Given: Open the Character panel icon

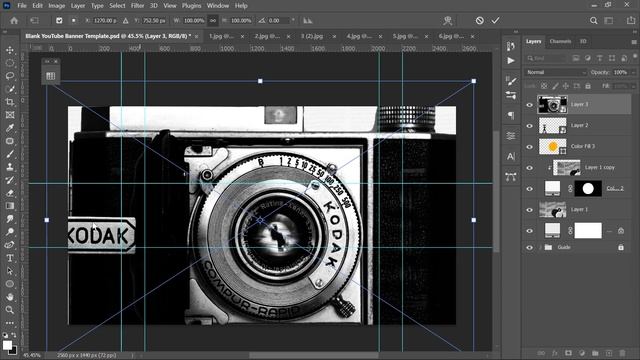Looking at the screenshot, I should (511, 156).
